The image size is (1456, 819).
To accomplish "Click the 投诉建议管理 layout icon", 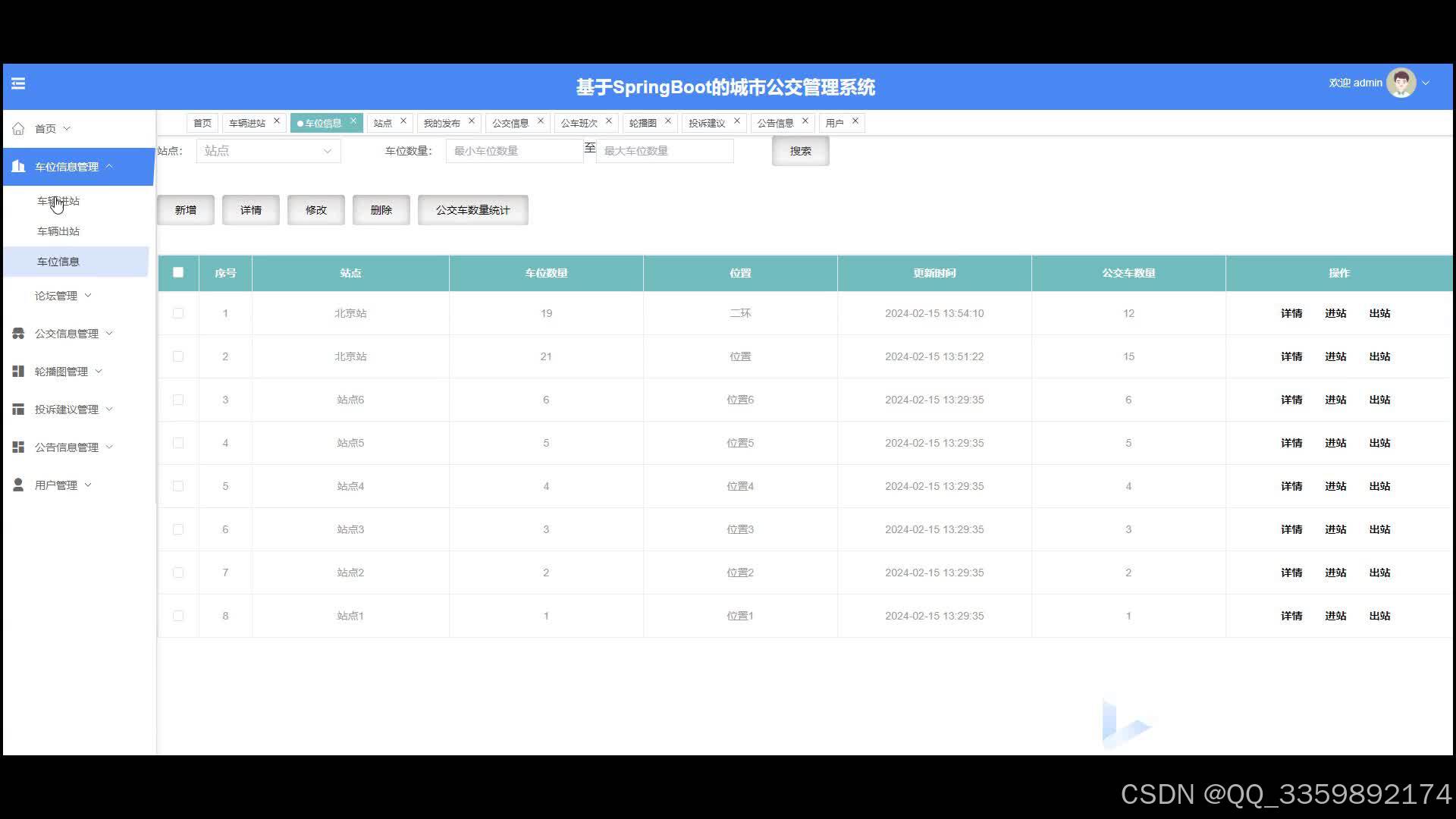I will click(18, 409).
